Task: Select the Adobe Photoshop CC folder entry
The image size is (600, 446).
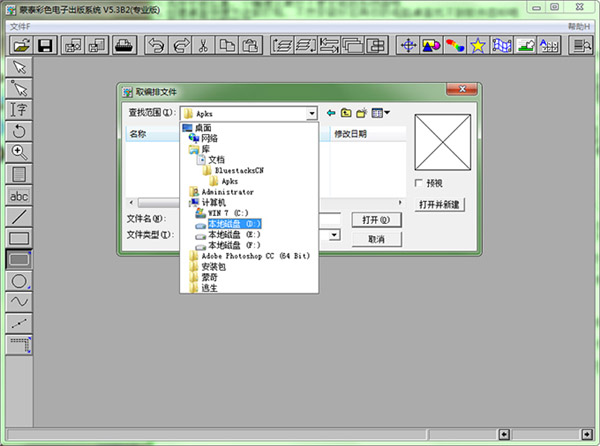Action: click(x=255, y=256)
